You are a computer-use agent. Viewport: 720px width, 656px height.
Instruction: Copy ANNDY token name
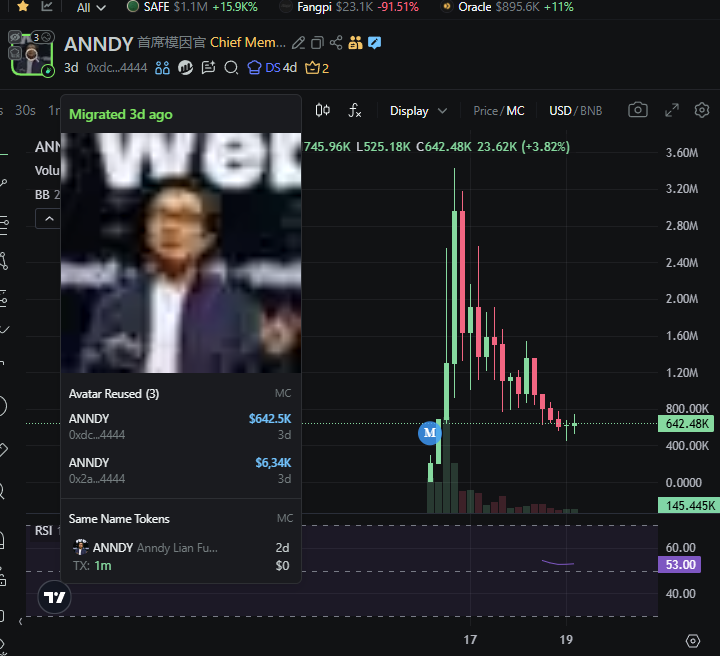(317, 43)
